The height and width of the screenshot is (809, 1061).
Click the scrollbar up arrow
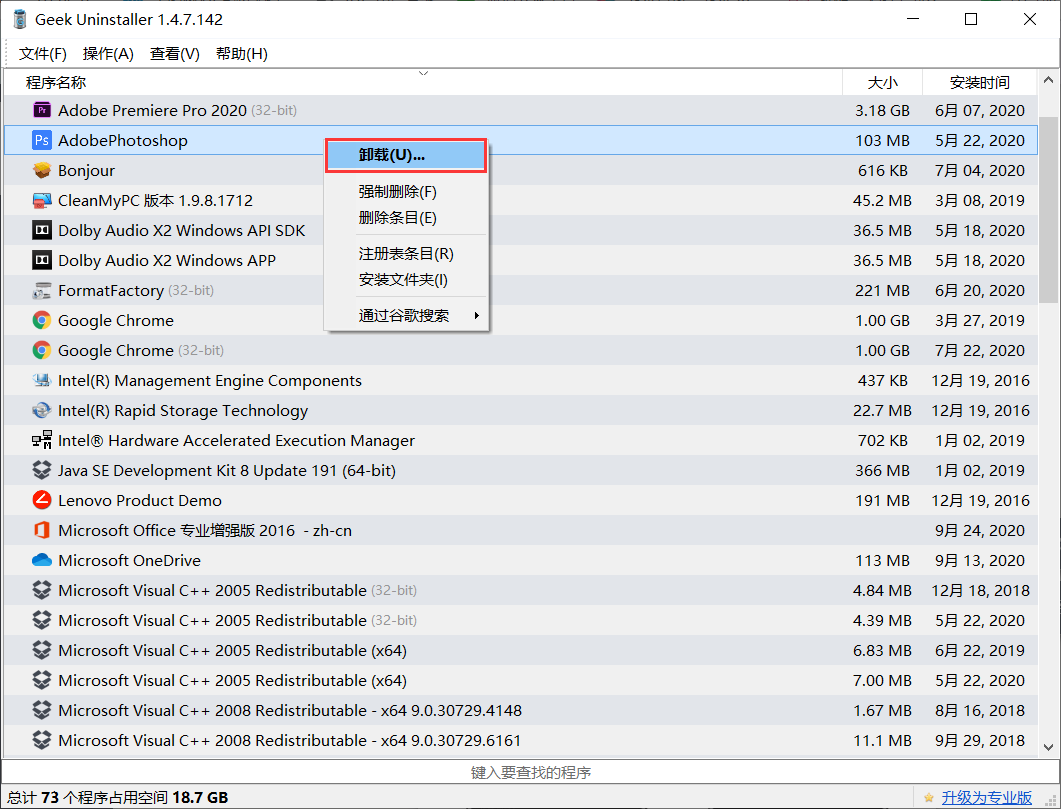click(1048, 80)
